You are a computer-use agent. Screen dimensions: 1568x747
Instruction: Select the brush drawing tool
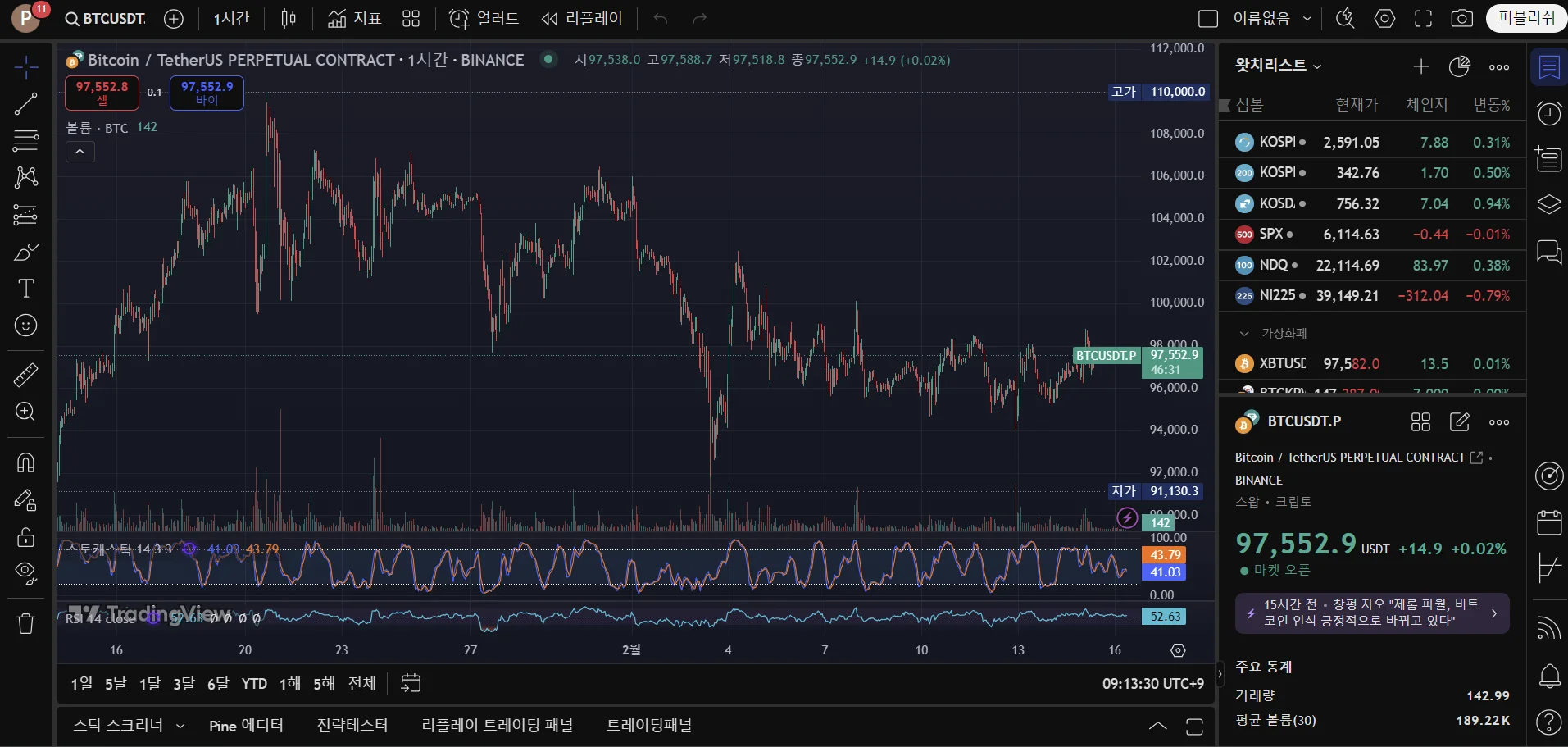[x=26, y=252]
